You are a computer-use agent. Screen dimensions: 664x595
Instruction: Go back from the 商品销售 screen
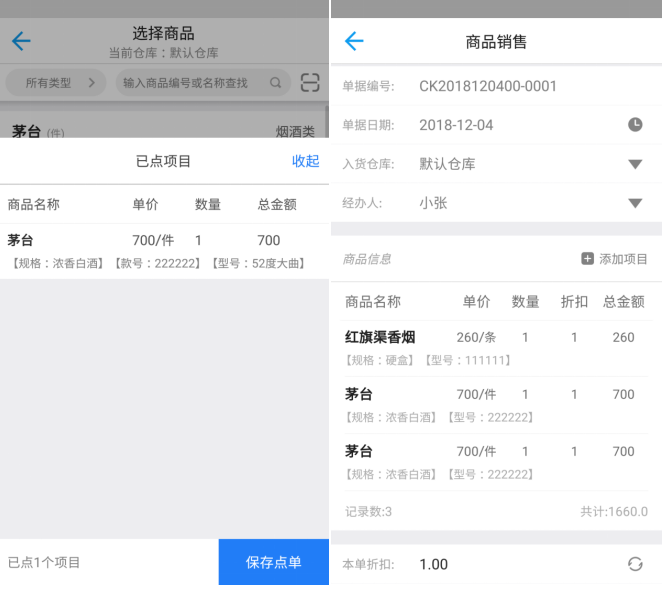point(354,41)
